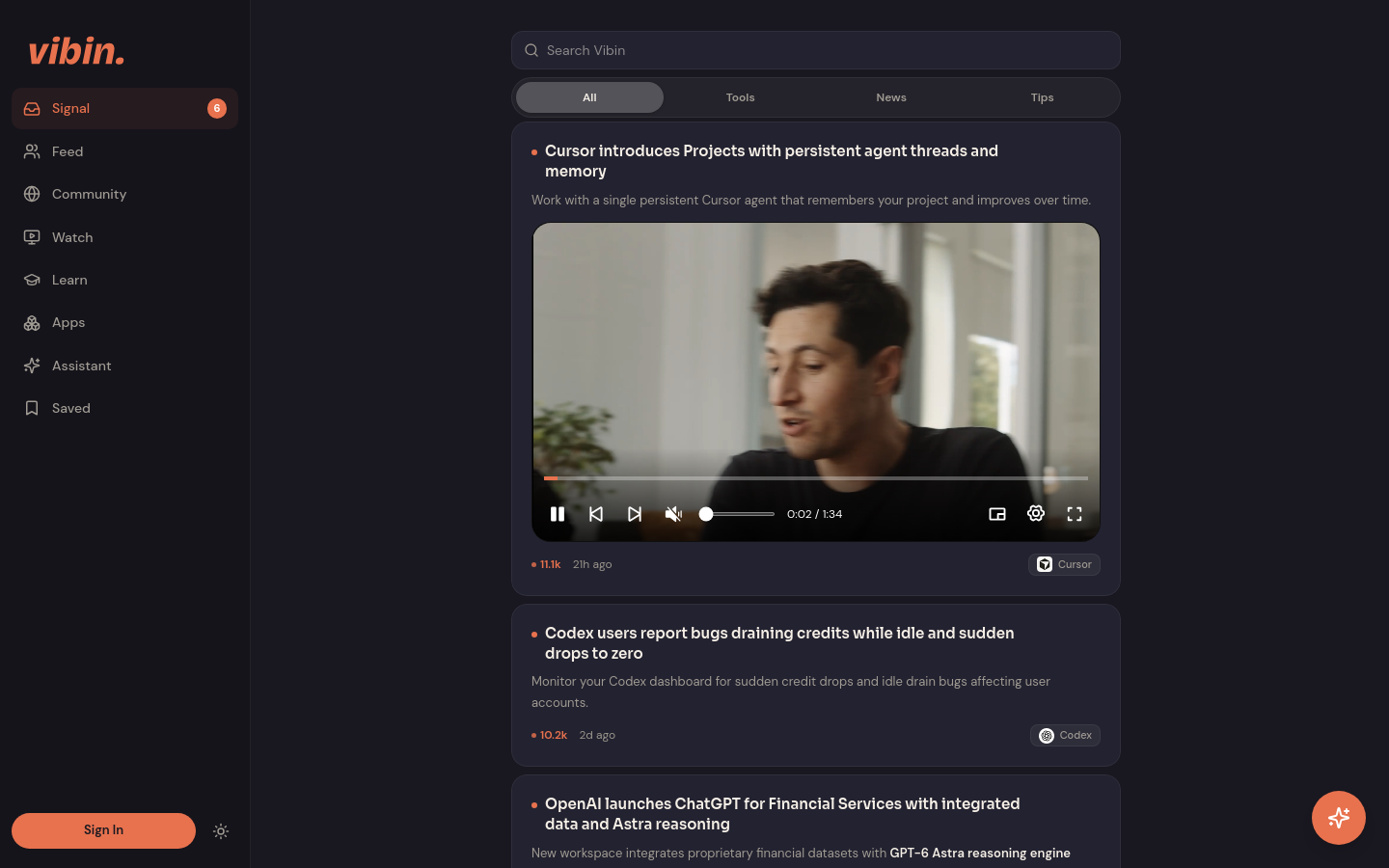Select the All filter tab
The height and width of the screenshot is (868, 1389).
pos(589,97)
